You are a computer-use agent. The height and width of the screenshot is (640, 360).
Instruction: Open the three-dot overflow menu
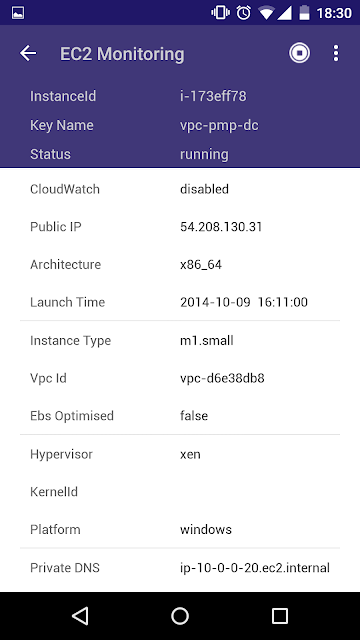(336, 53)
